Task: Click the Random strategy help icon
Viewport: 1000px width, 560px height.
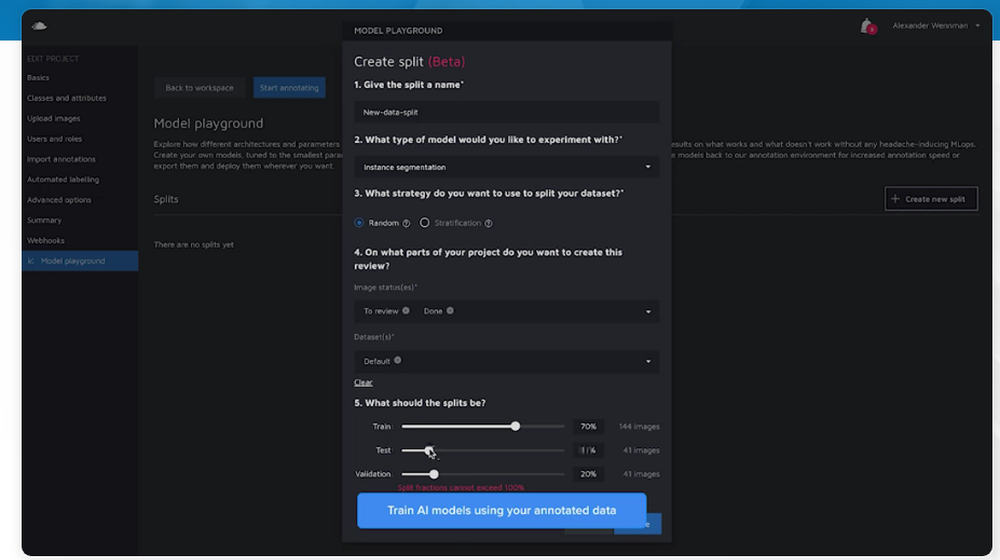Action: [x=406, y=223]
